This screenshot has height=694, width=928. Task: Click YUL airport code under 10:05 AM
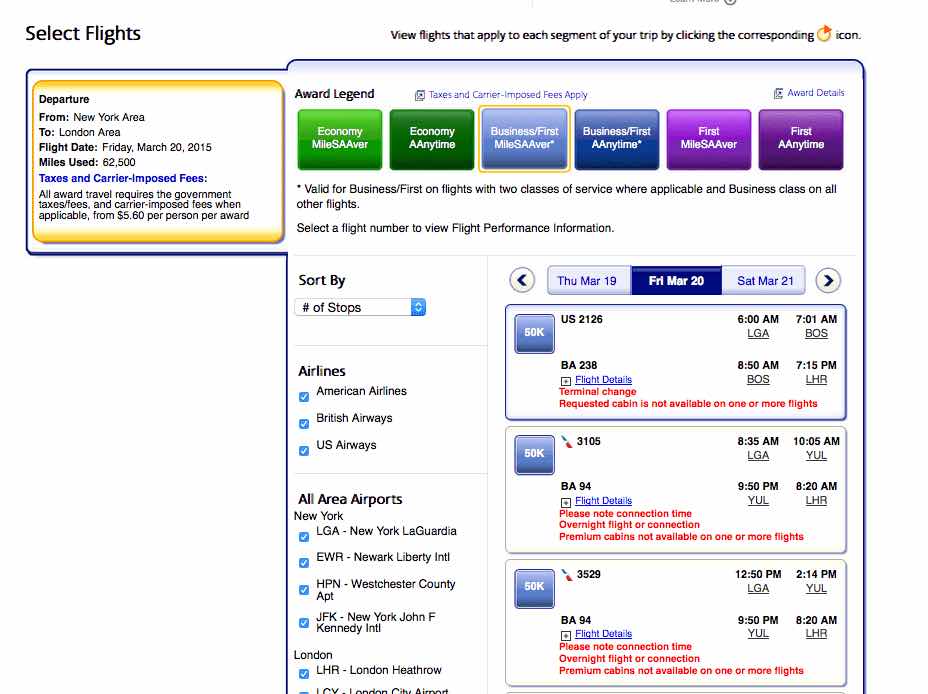click(816, 456)
